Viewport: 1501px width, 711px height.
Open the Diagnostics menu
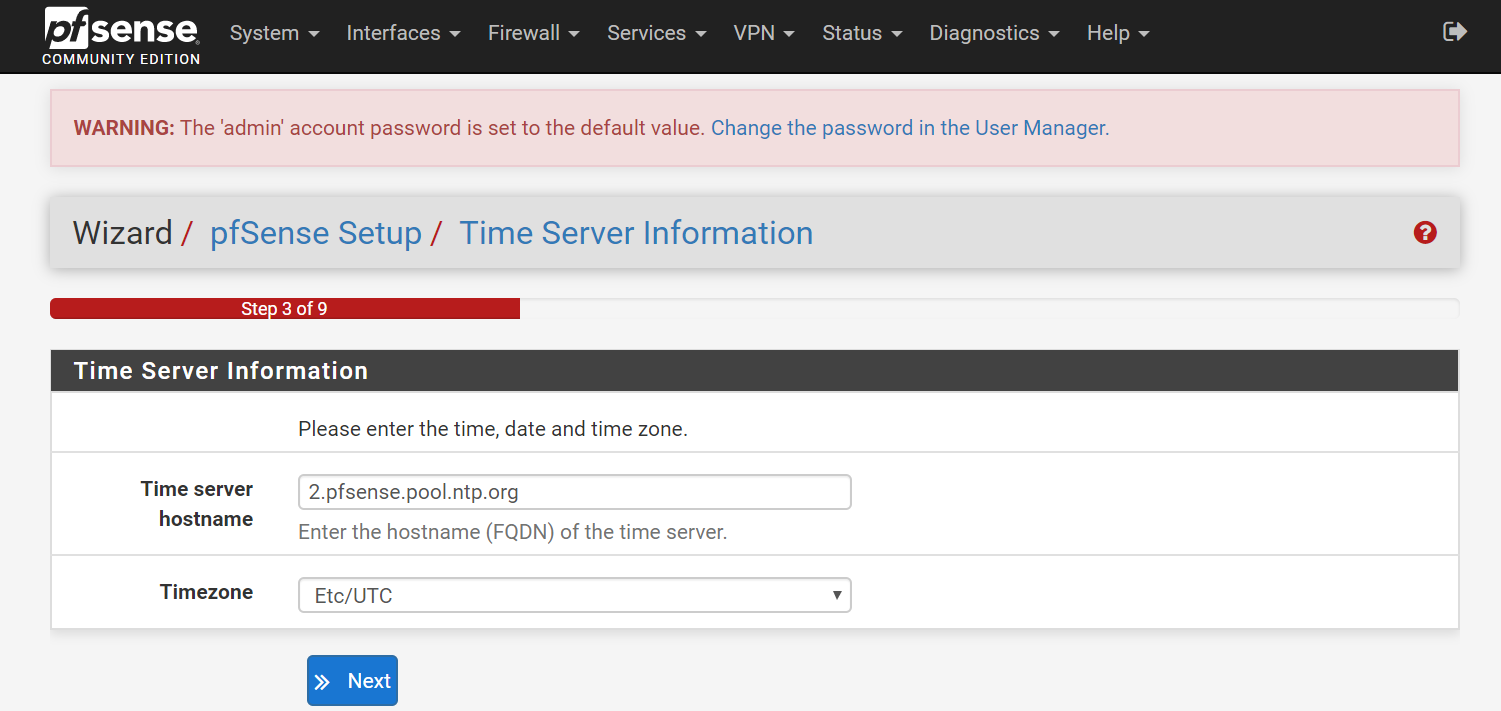pyautogui.click(x=995, y=33)
